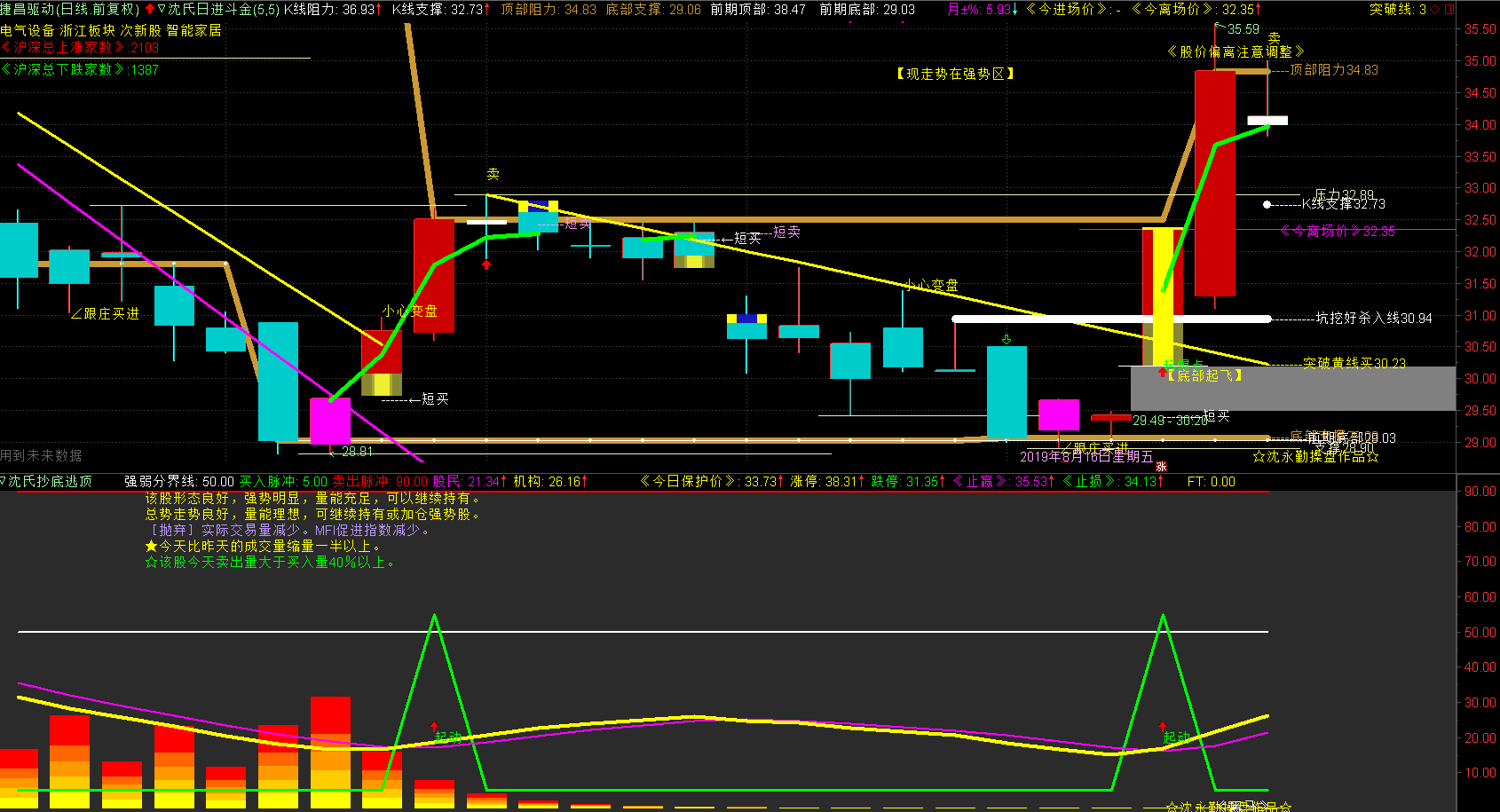Click the stock title 捷昌驱动(日线 前复权)
The height and width of the screenshot is (812, 1500).
click(x=70, y=9)
